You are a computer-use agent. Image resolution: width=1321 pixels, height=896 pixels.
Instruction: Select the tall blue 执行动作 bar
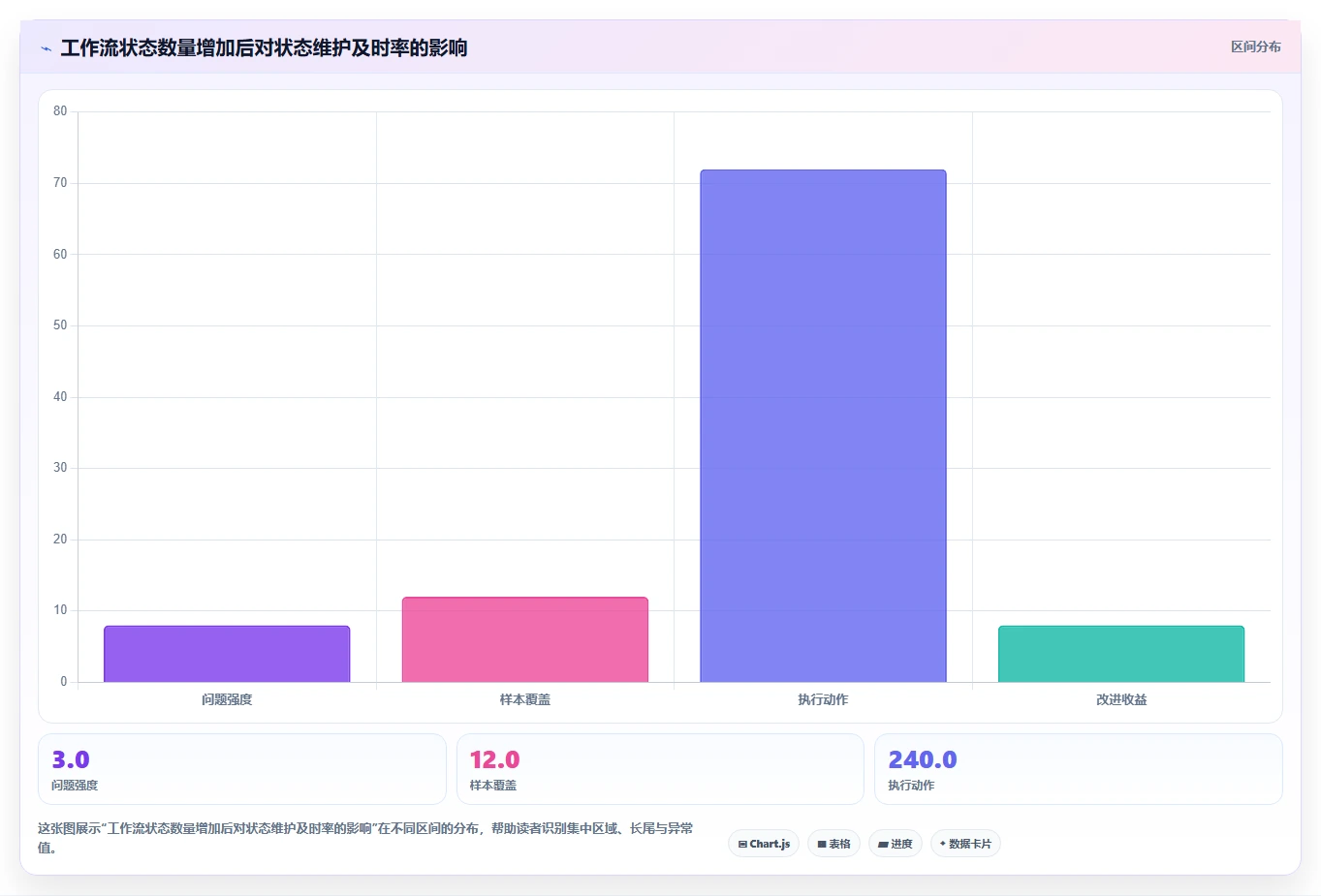[x=823, y=426]
